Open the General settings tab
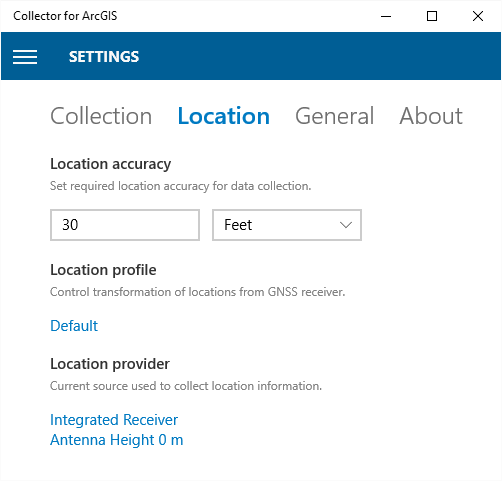Viewport: 502px width, 481px height. [334, 116]
